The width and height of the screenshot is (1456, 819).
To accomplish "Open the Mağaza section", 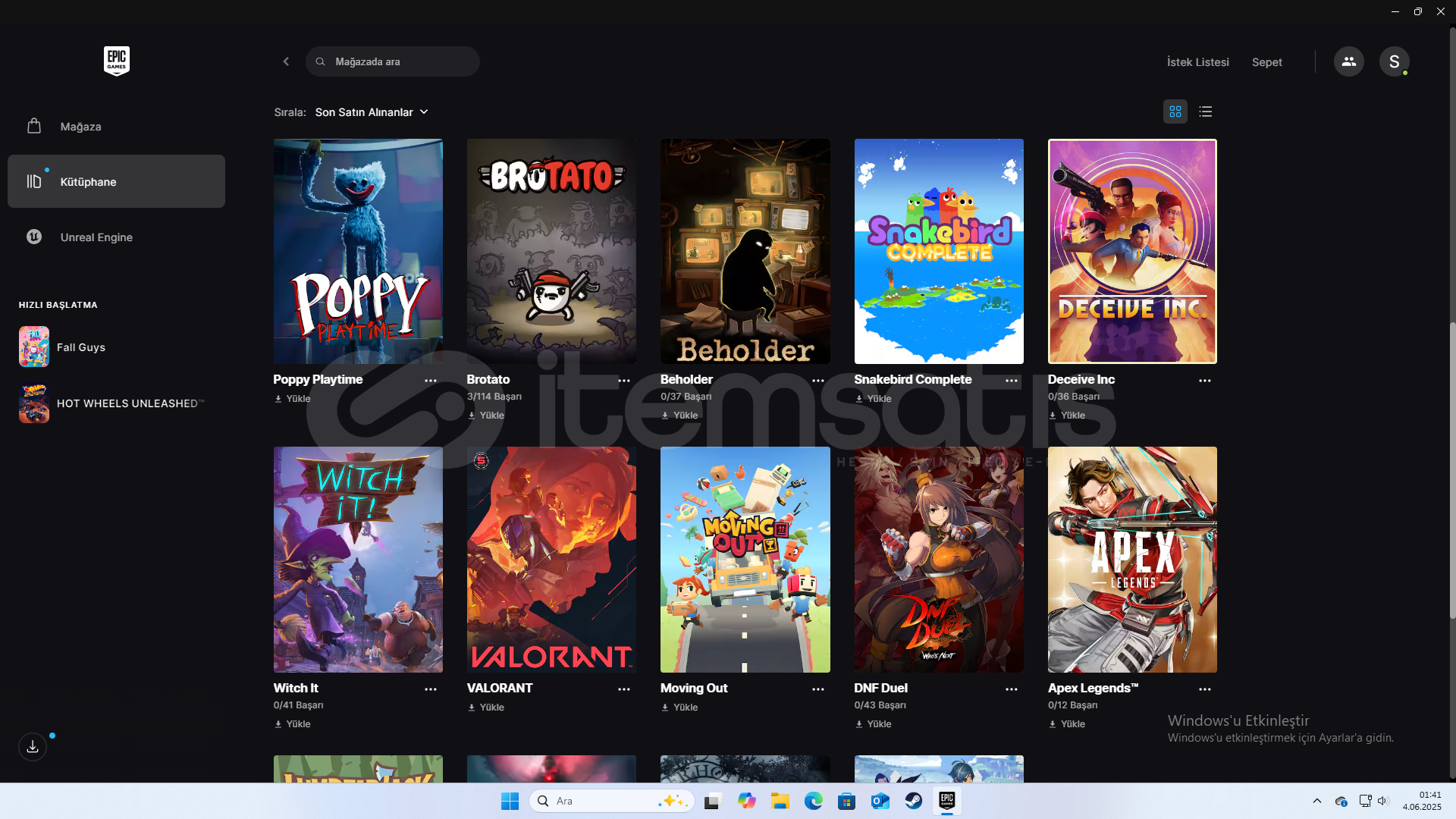I will pyautogui.click(x=80, y=127).
